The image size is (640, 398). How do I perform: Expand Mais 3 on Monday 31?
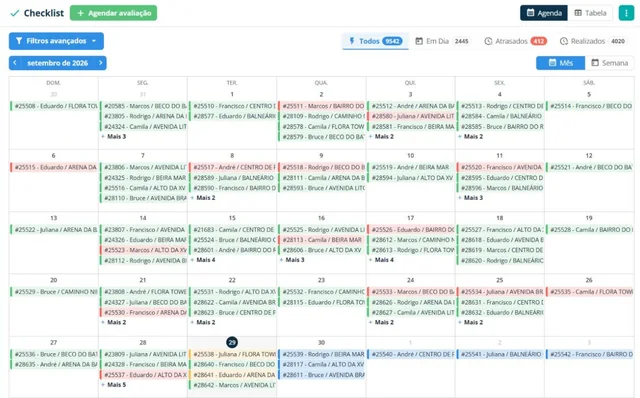[x=114, y=136]
